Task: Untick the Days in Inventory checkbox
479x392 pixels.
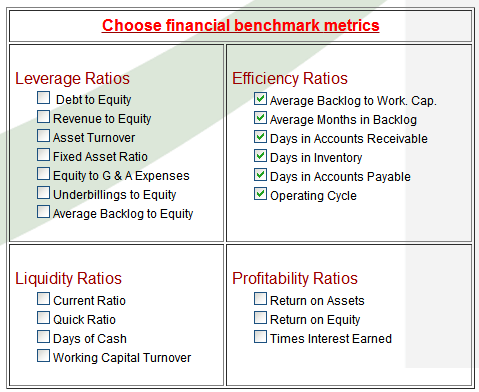Action: [260, 156]
